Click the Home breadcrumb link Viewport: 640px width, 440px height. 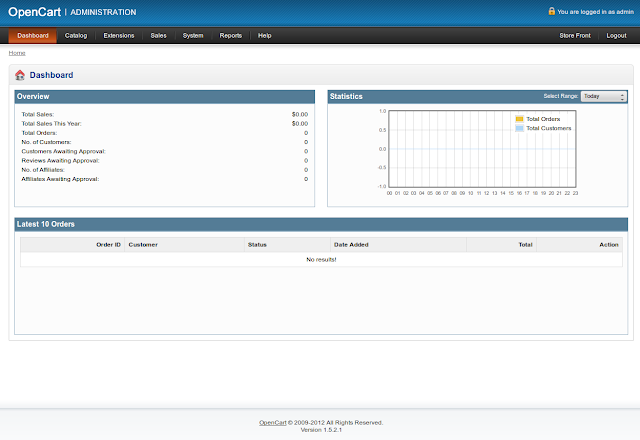tap(17, 53)
